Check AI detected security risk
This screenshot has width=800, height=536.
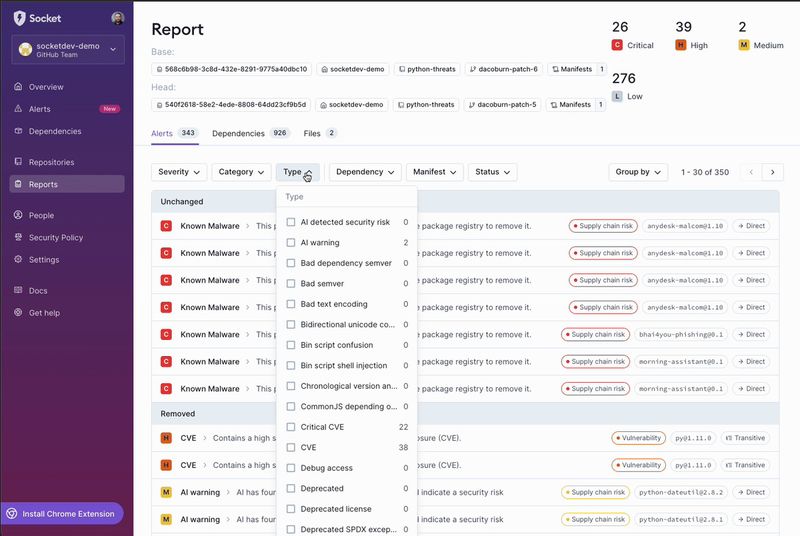291,222
